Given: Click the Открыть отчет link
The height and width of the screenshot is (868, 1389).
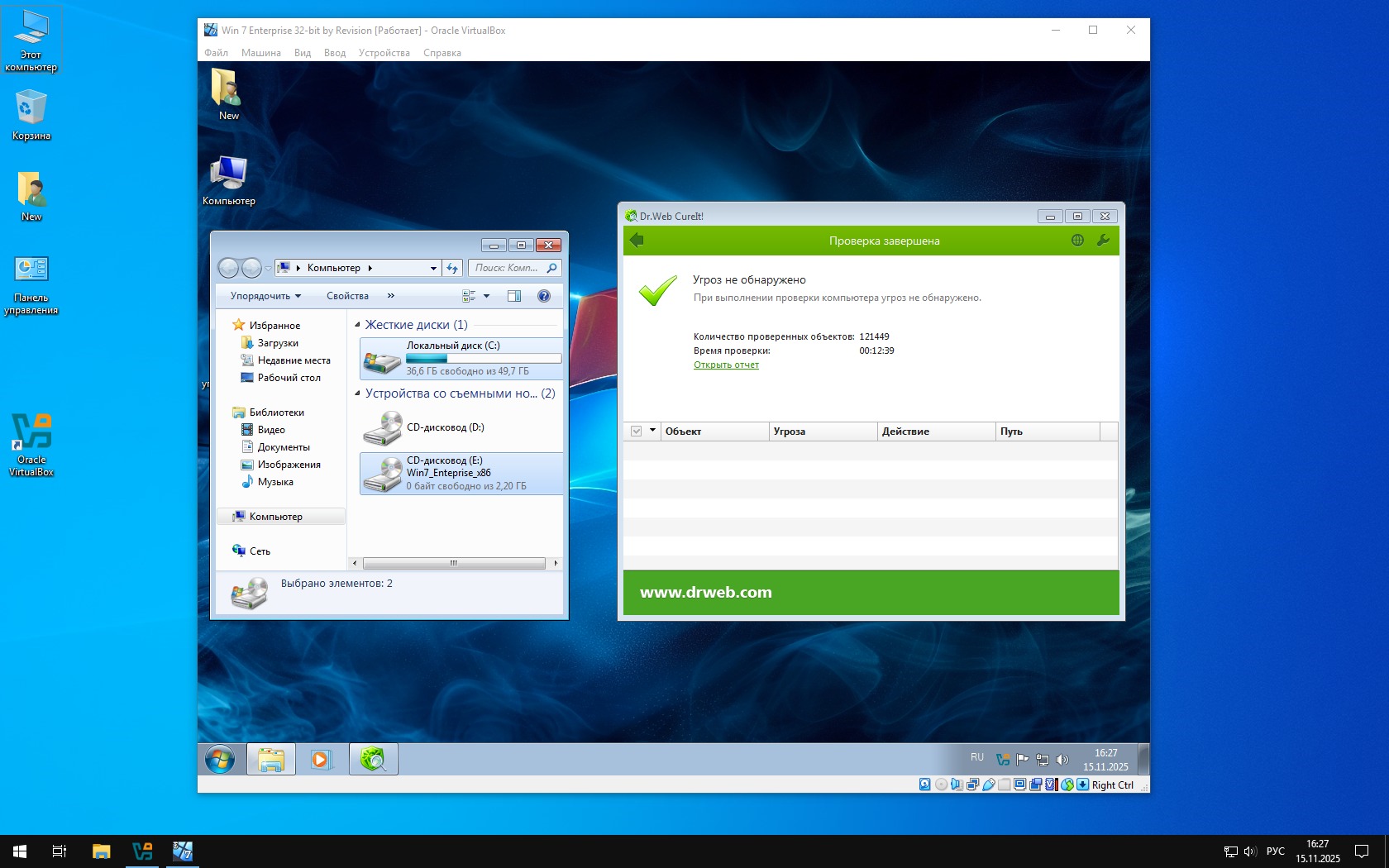Looking at the screenshot, I should [726, 365].
